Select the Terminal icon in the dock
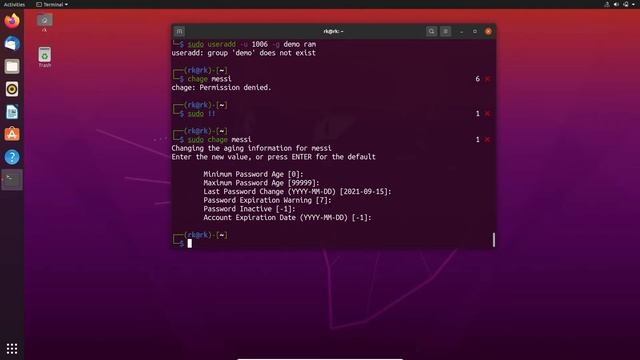Screen dimensions: 640x360 click(x=12, y=180)
